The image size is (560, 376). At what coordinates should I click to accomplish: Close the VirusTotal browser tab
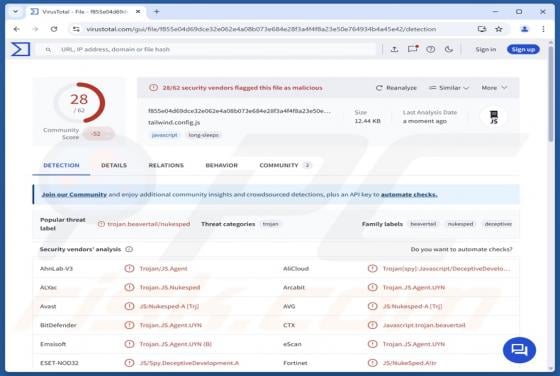[138, 12]
